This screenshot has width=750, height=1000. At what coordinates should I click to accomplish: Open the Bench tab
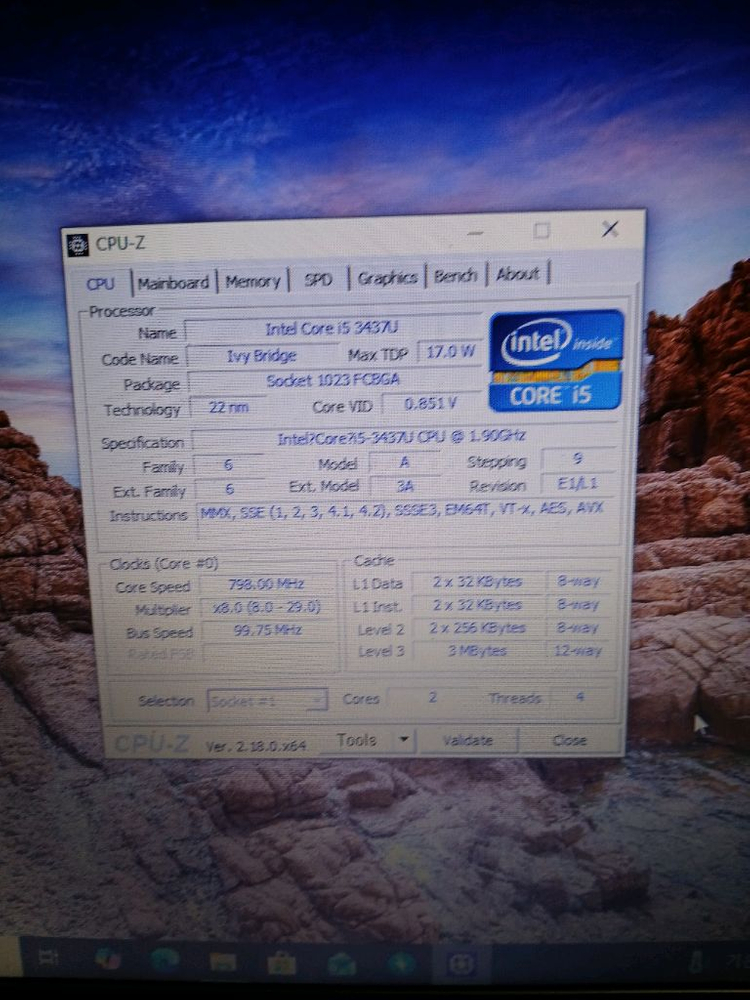(x=455, y=276)
